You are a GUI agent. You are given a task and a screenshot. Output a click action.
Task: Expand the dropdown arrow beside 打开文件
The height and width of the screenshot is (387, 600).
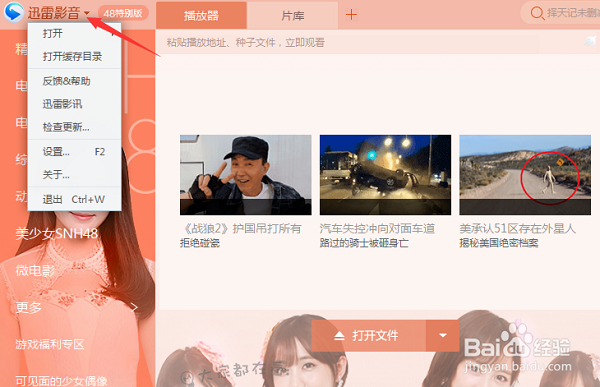tap(443, 336)
